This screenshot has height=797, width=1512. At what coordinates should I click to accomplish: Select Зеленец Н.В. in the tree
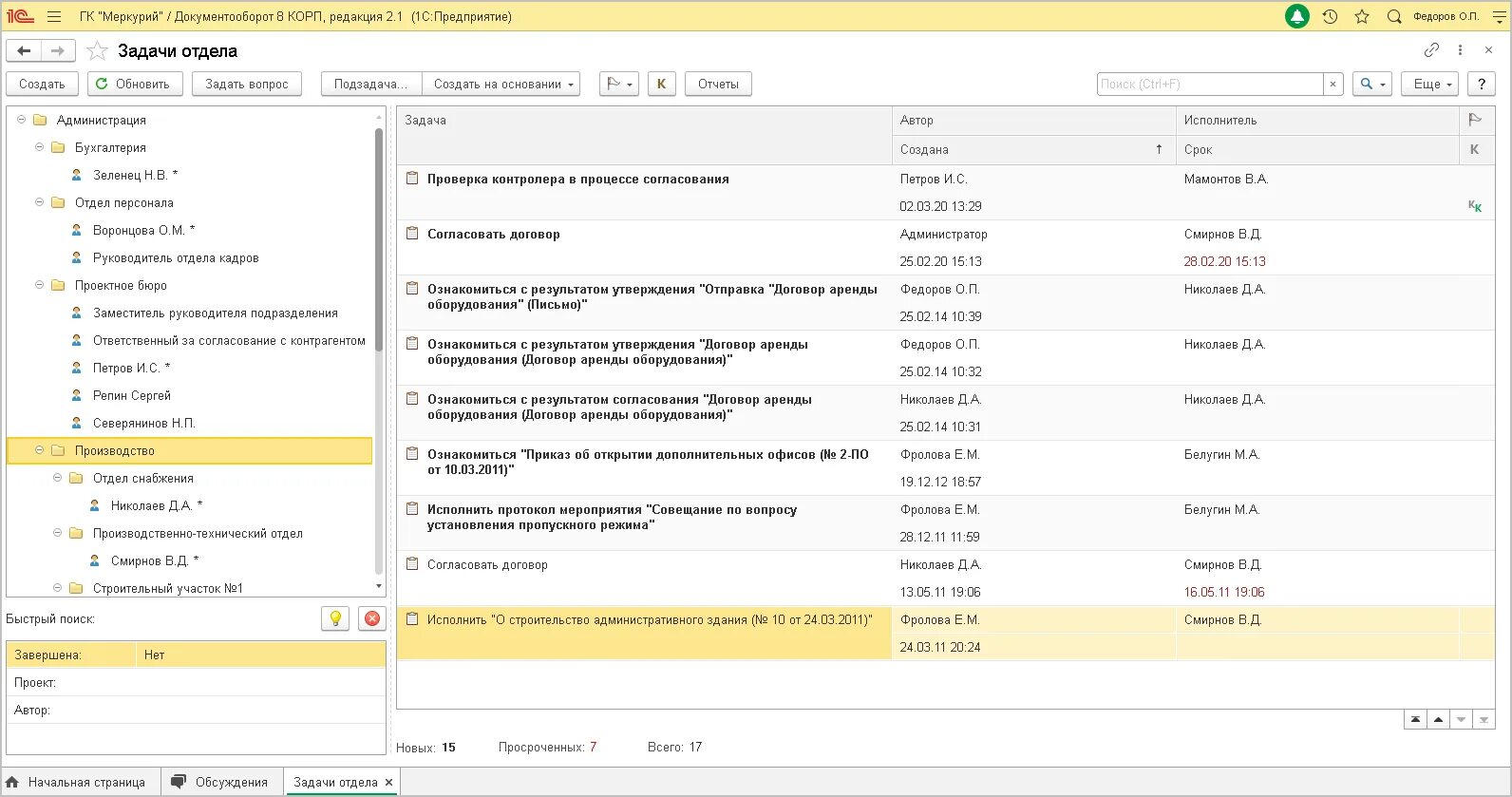click(135, 175)
